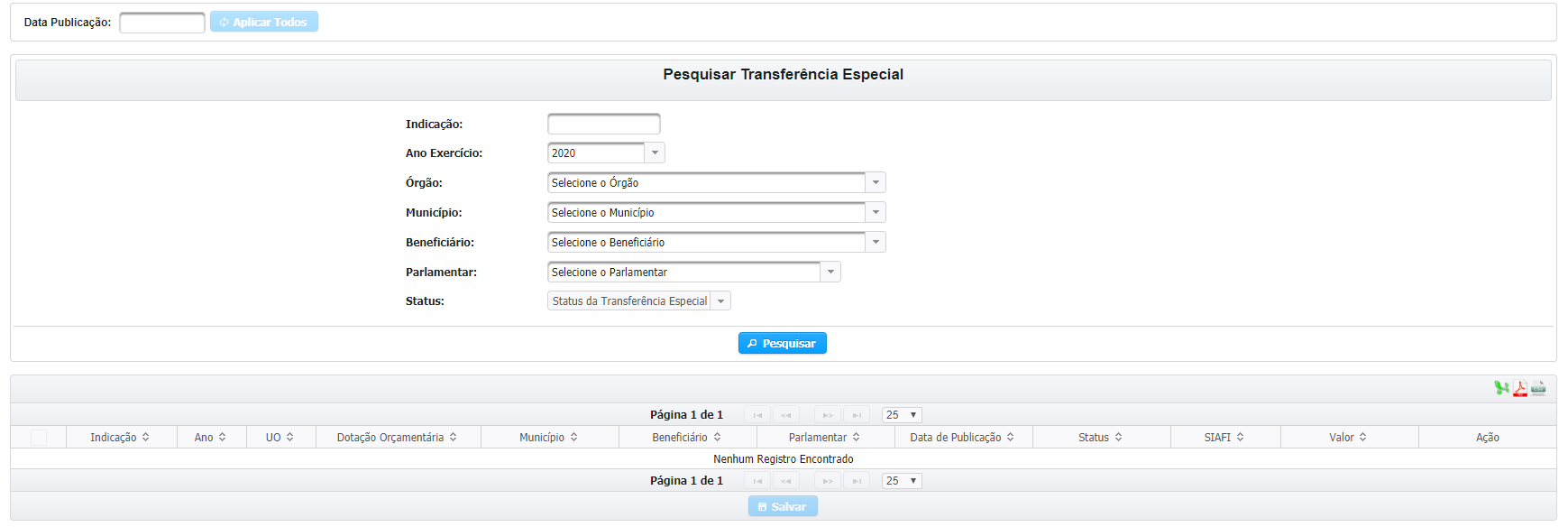Expand the Selecione o Órgão dropdown
The height and width of the screenshot is (527, 1568).
pyautogui.click(x=876, y=182)
